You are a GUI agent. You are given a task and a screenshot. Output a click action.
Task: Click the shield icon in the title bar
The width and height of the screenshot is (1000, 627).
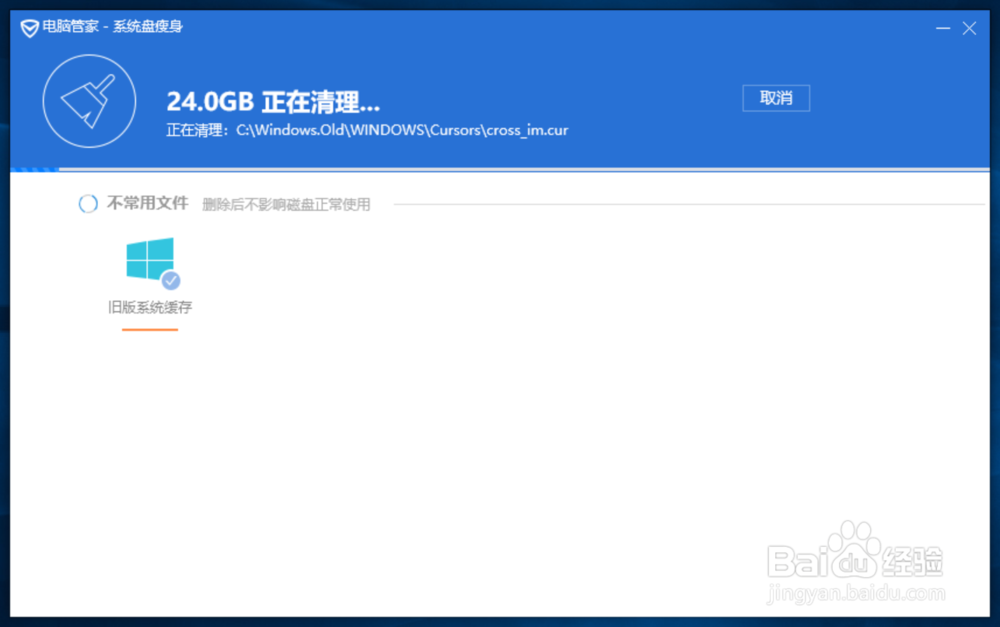[27, 29]
